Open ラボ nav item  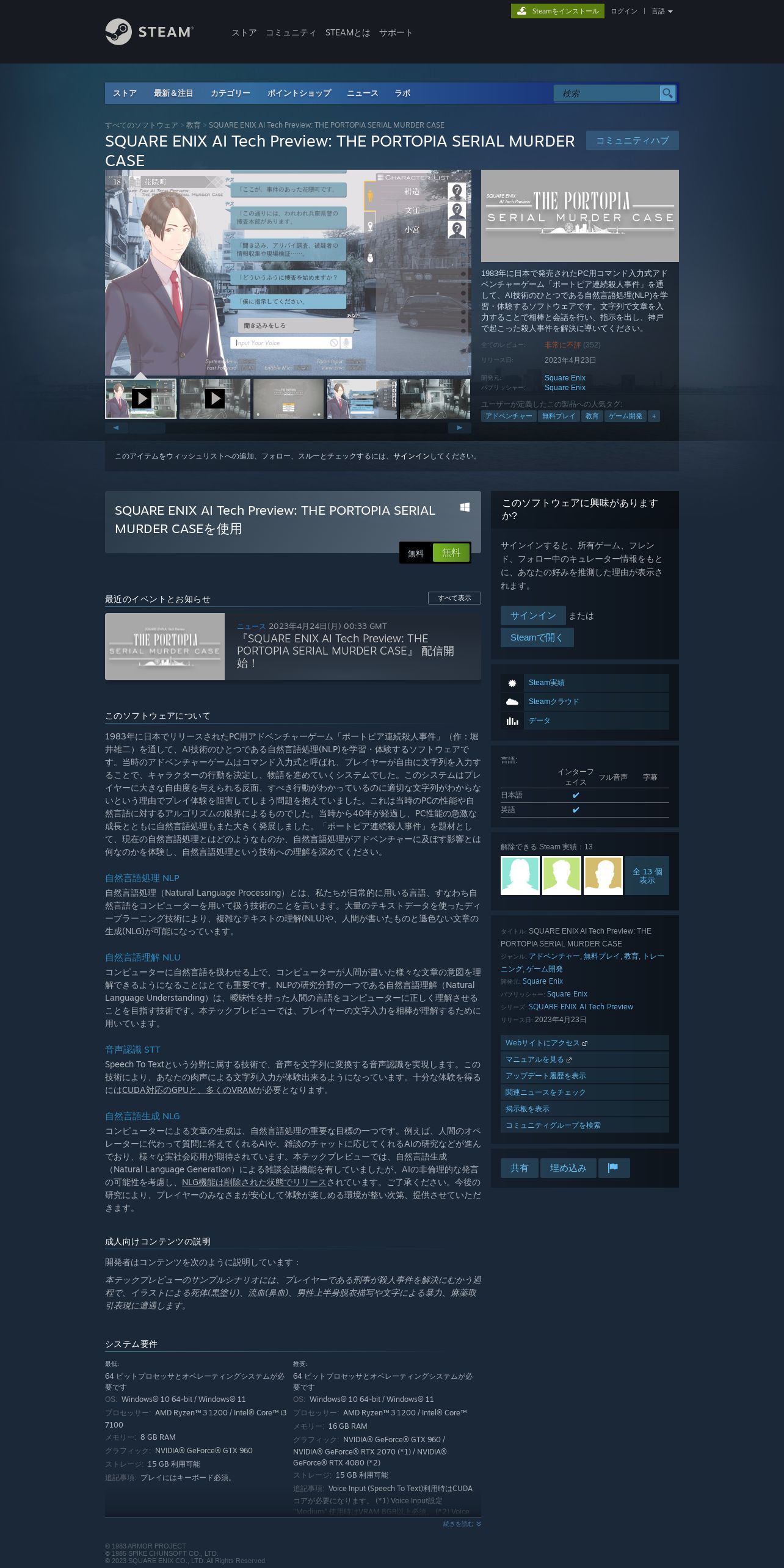point(402,93)
